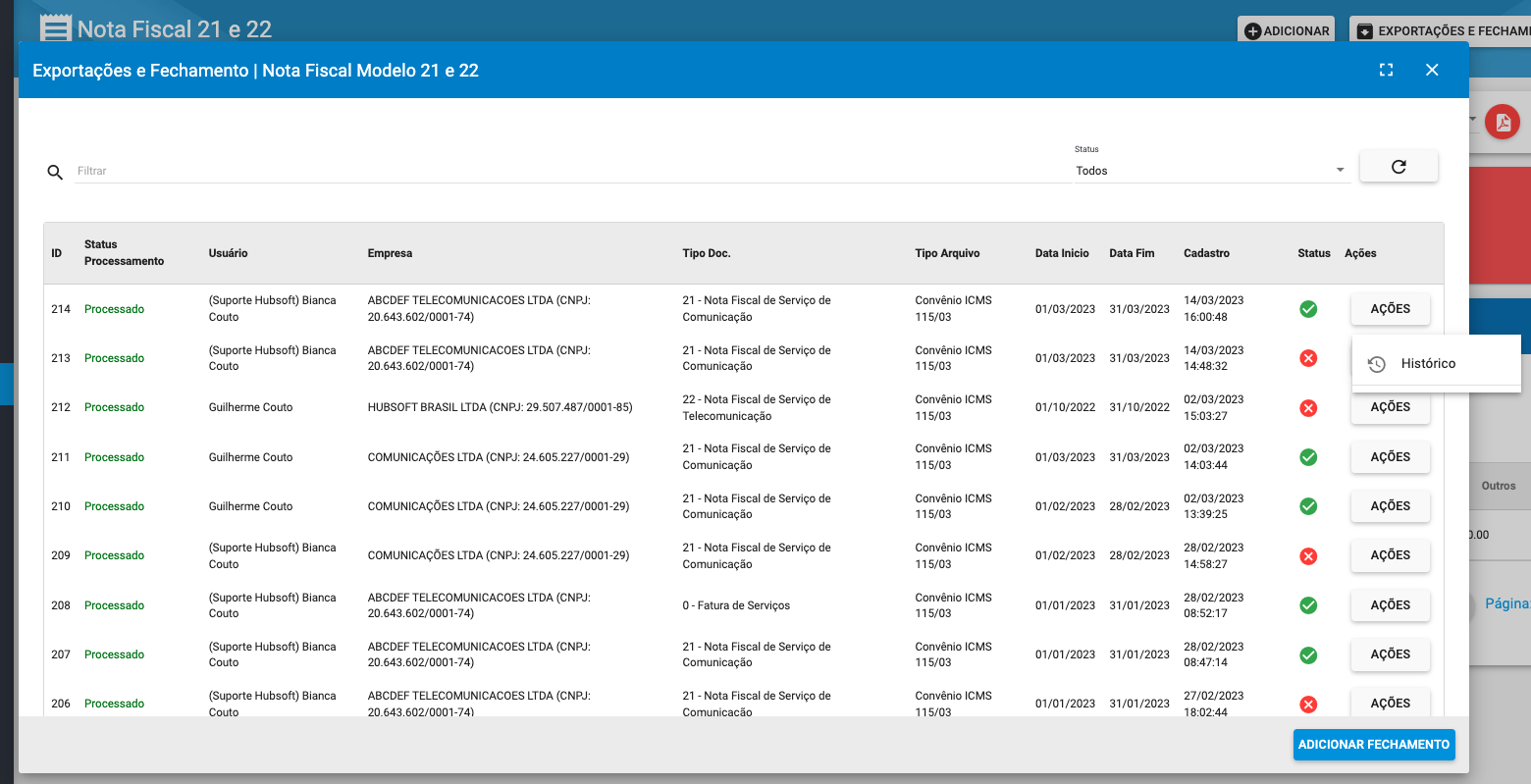
Task: Click the green check status of row 211
Action: point(1308,457)
